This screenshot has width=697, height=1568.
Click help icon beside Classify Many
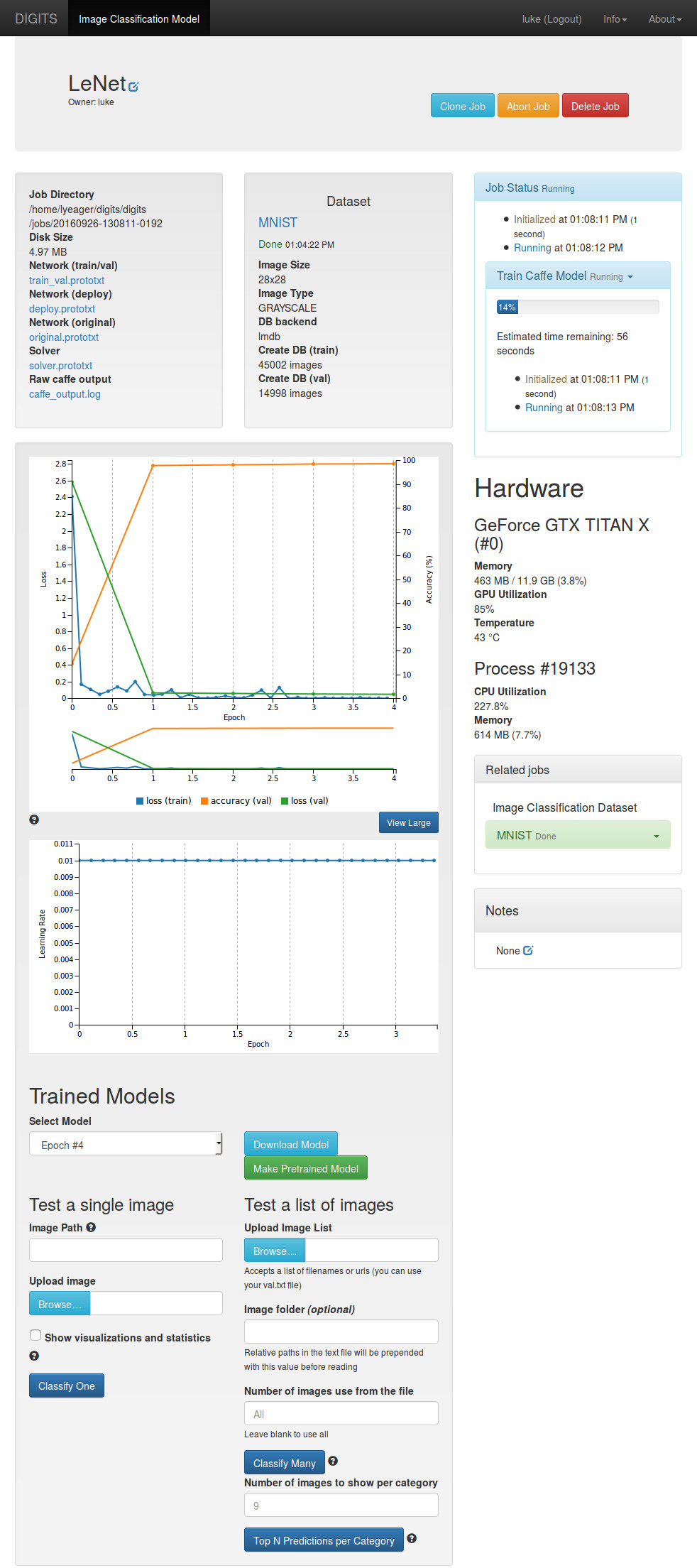(x=333, y=1461)
